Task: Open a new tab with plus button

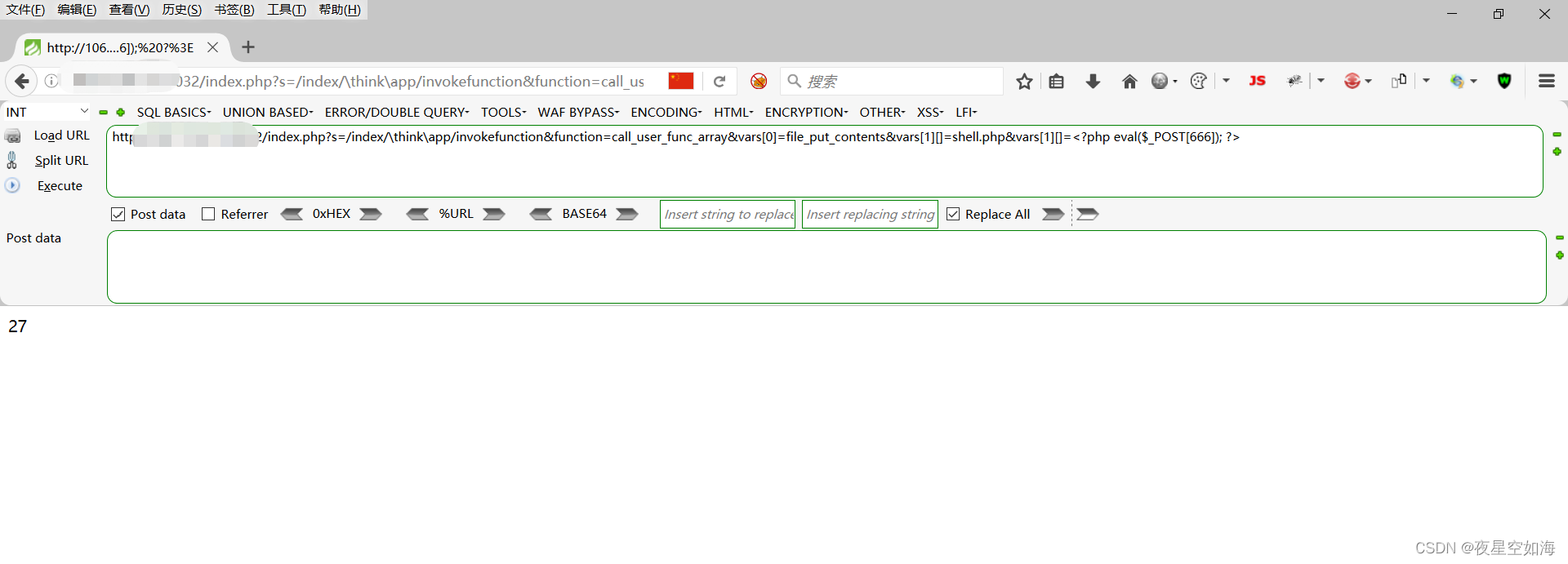Action: (248, 47)
